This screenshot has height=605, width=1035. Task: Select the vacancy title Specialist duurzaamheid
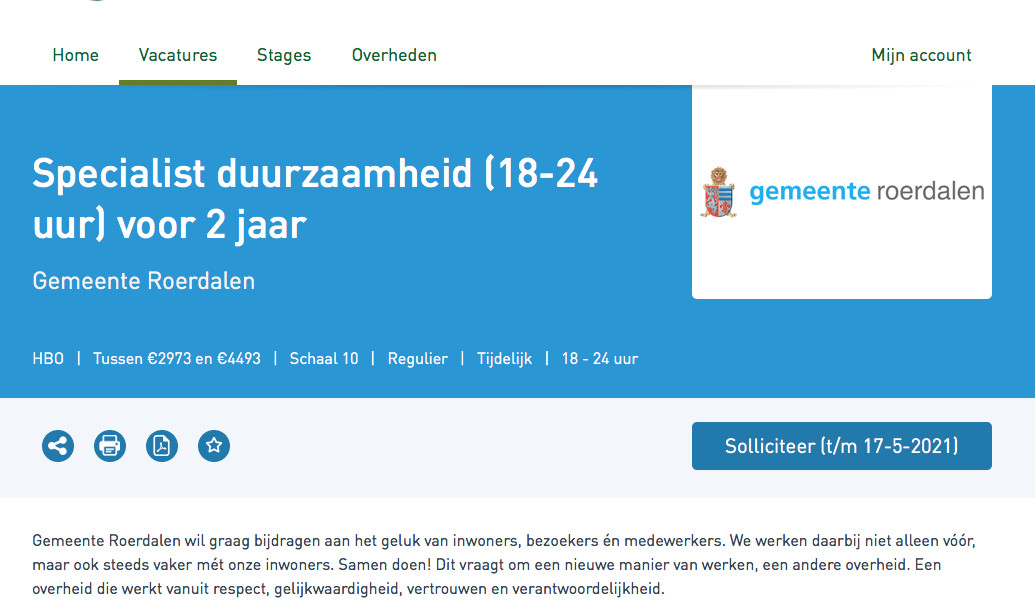point(315,199)
